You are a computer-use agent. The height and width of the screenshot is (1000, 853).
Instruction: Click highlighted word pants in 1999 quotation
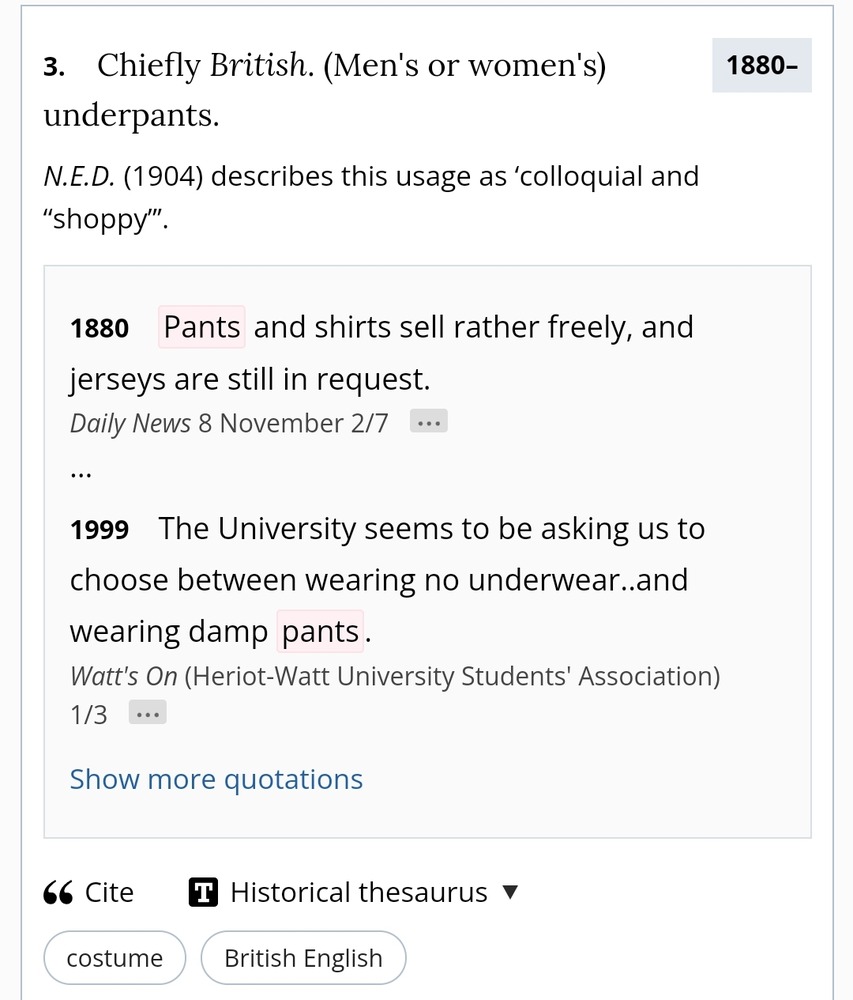coord(320,632)
